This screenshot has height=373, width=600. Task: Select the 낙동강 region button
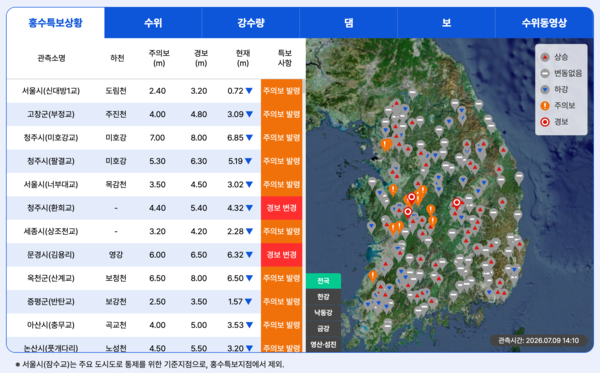coord(323,313)
